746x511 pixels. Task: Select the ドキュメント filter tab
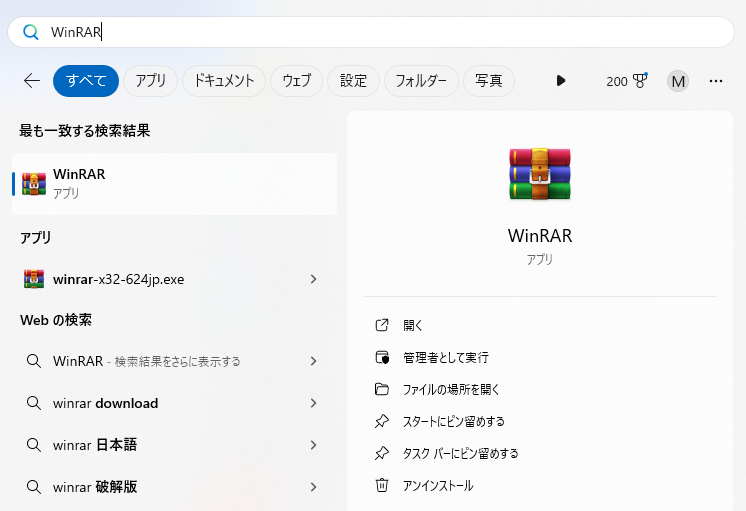(224, 81)
